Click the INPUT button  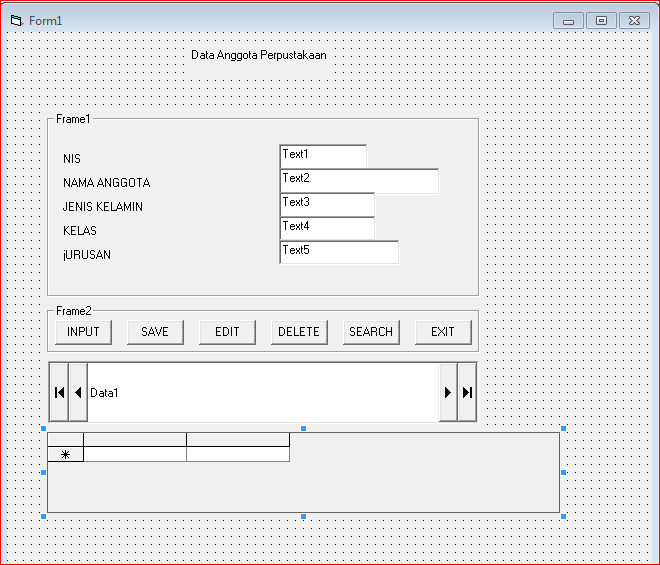(x=83, y=332)
